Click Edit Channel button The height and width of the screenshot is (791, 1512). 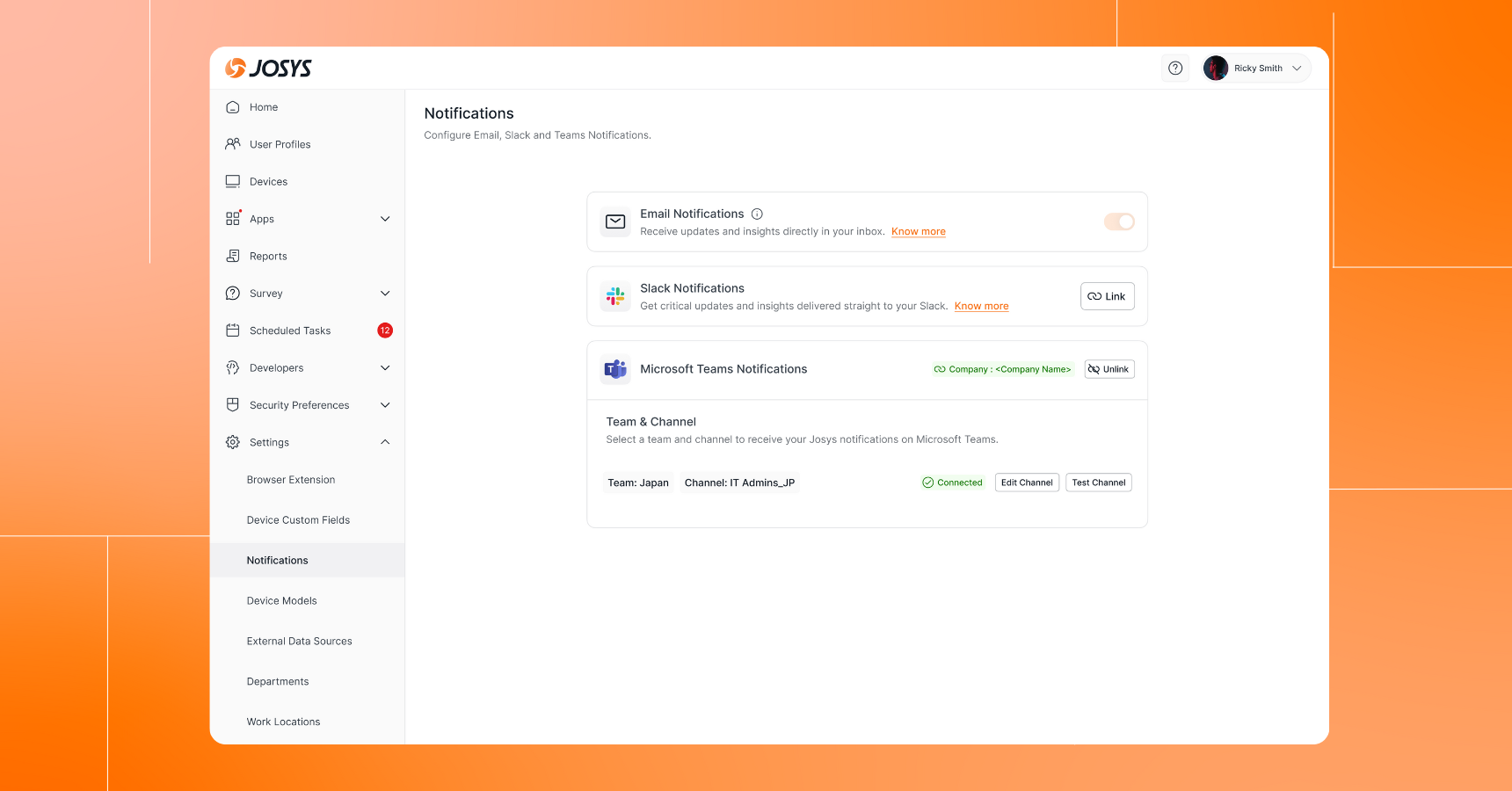[x=1027, y=483]
